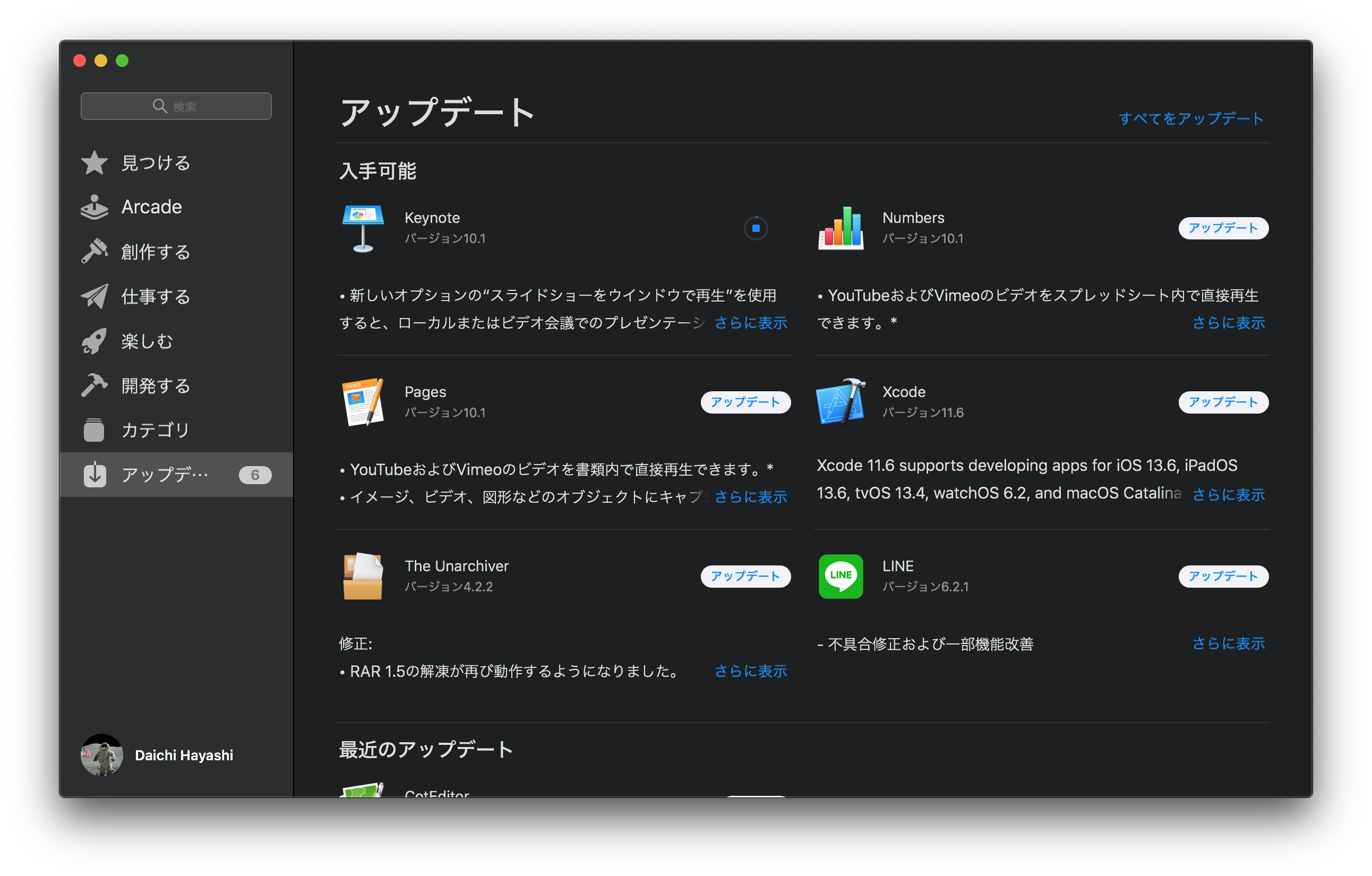
Task: Click the 最近のアップデート heading
Action: coord(426,750)
